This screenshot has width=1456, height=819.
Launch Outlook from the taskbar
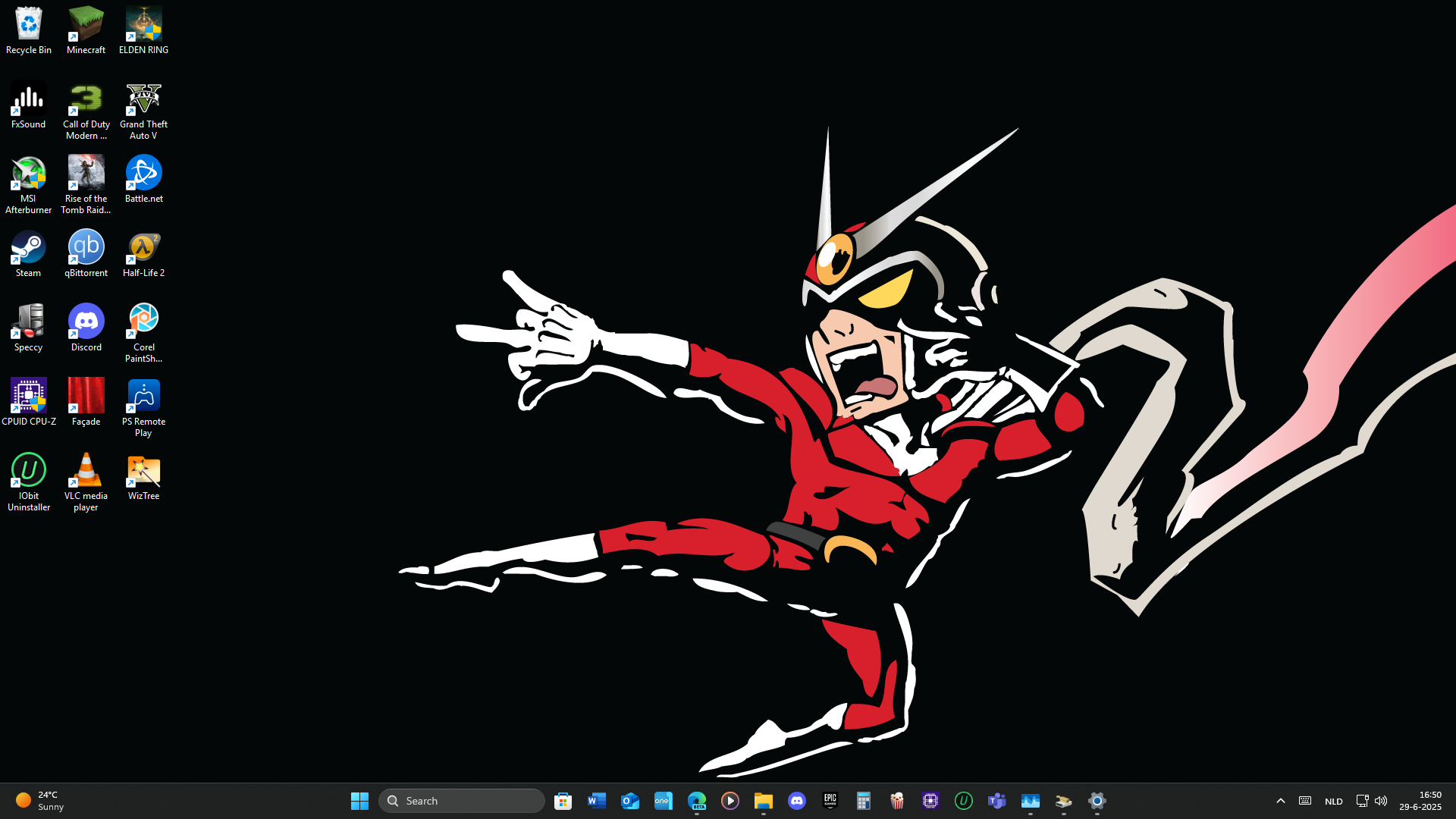click(630, 801)
